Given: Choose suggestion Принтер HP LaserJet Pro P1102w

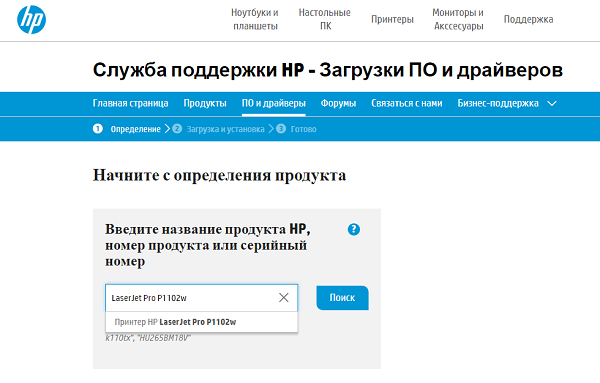Looking at the screenshot, I should pyautogui.click(x=202, y=322).
